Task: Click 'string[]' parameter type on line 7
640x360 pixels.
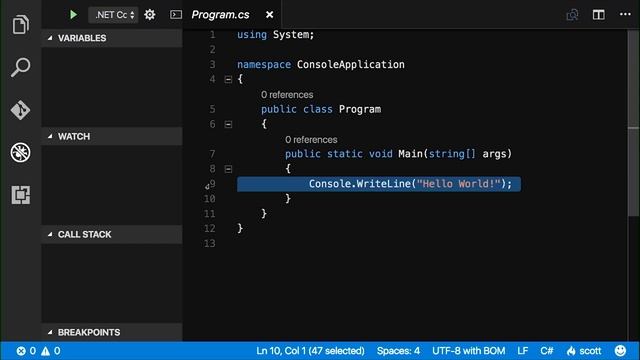Action: pyautogui.click(x=452, y=154)
